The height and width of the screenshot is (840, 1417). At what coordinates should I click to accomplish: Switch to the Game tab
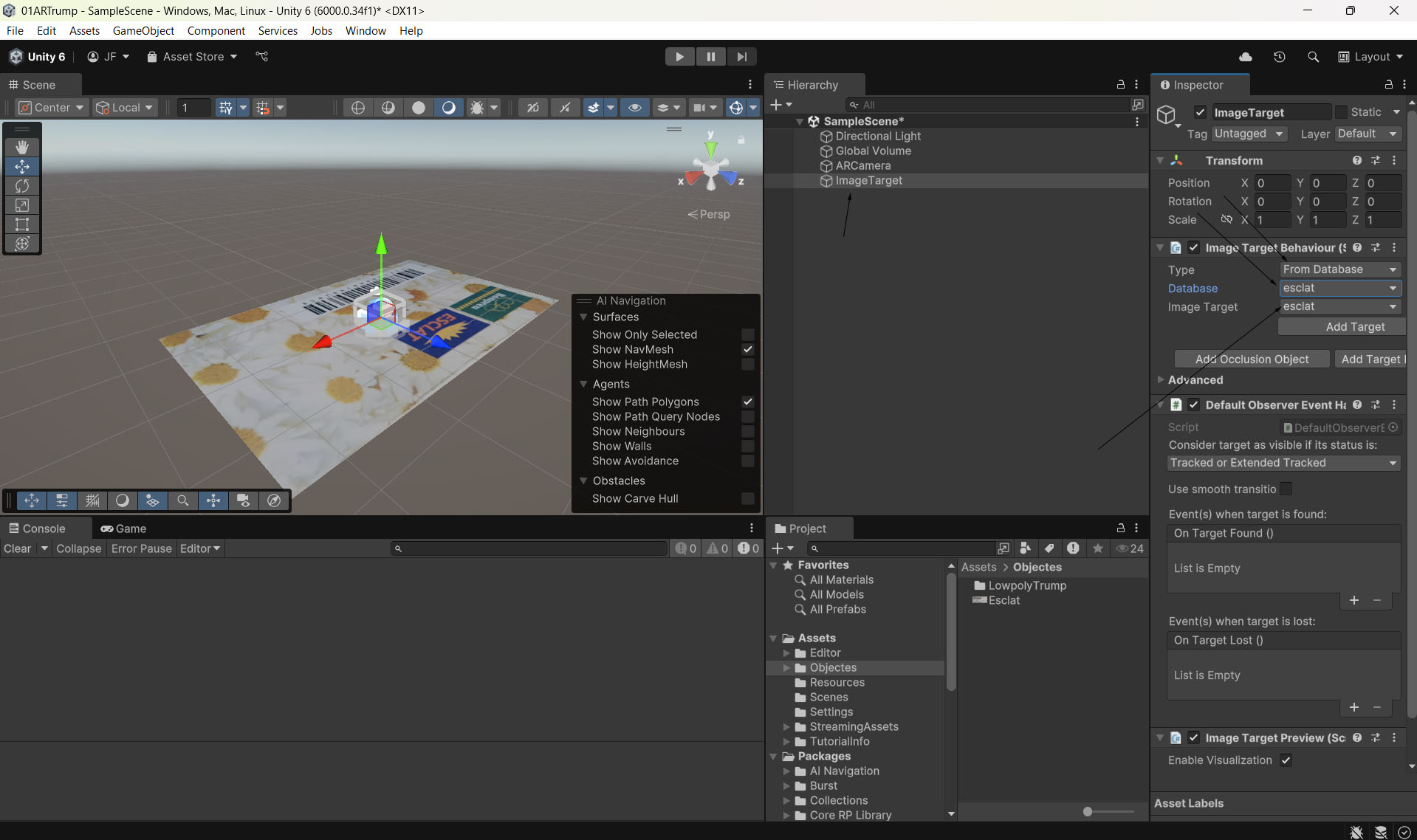pos(124,529)
